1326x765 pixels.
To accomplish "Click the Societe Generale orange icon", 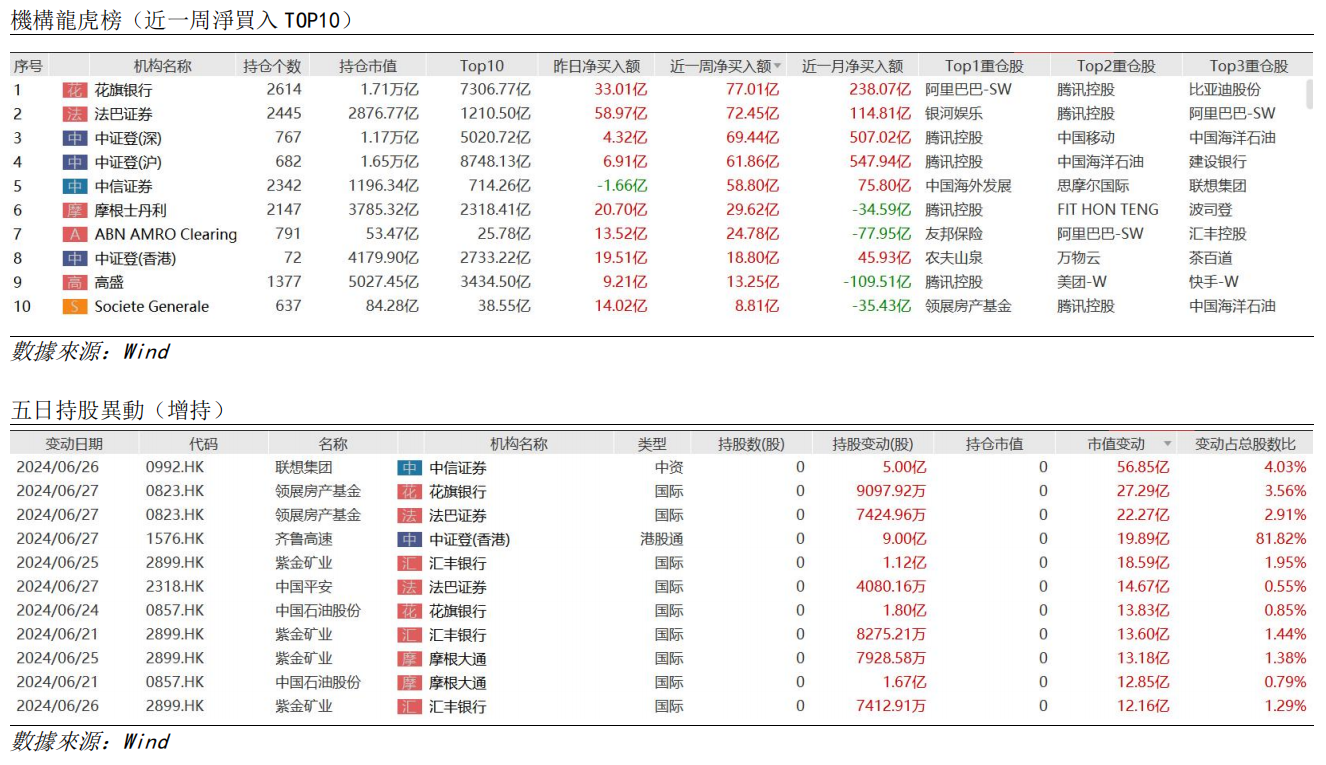I will click(x=74, y=306).
